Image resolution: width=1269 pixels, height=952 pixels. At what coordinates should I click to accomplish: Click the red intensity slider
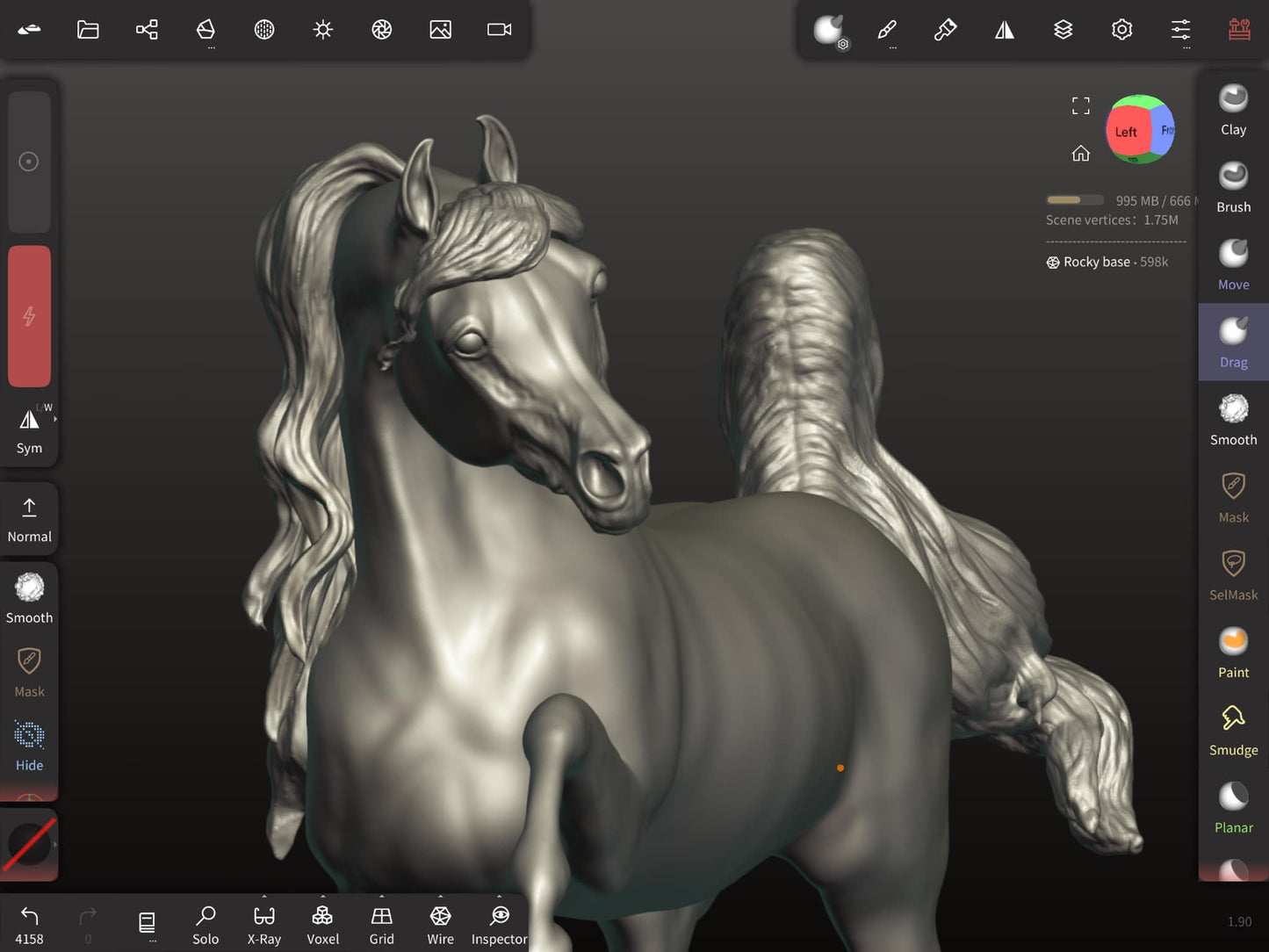tap(29, 316)
